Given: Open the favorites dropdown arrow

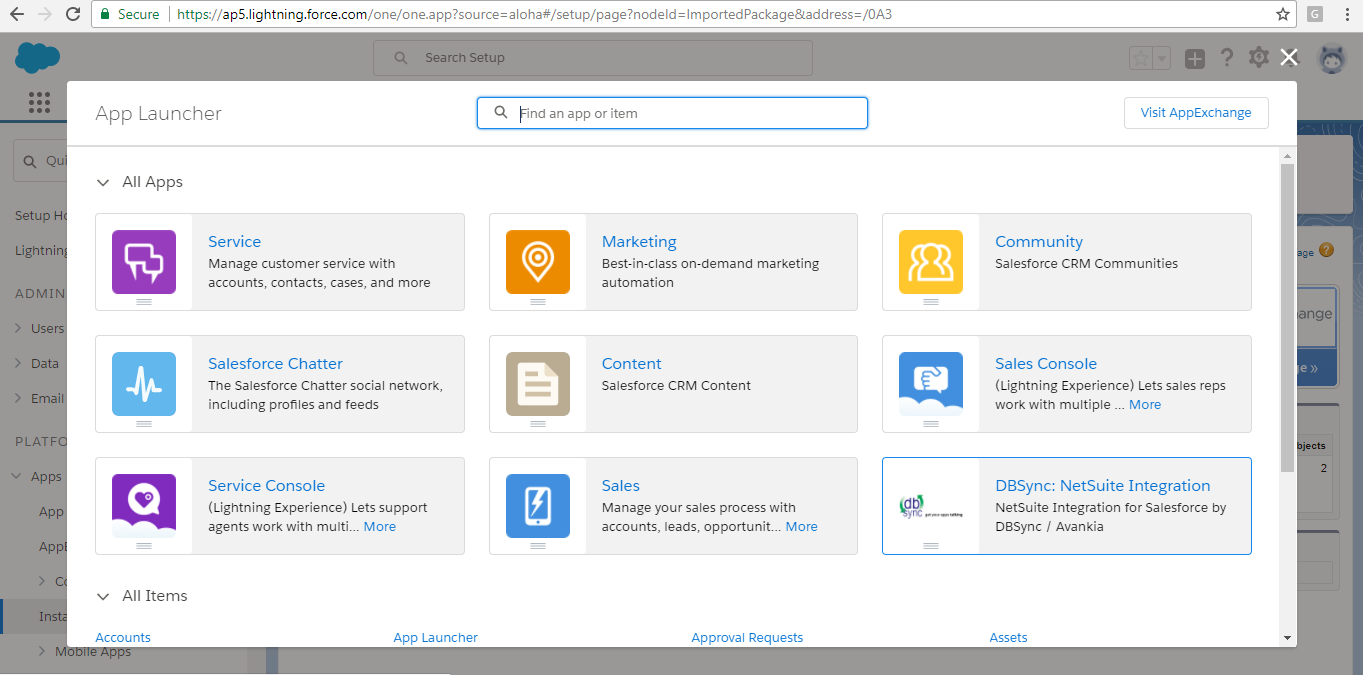Looking at the screenshot, I should [1160, 57].
